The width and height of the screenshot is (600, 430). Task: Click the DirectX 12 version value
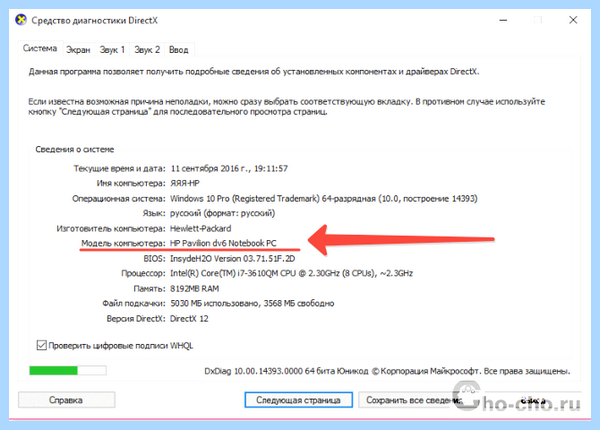(189, 319)
